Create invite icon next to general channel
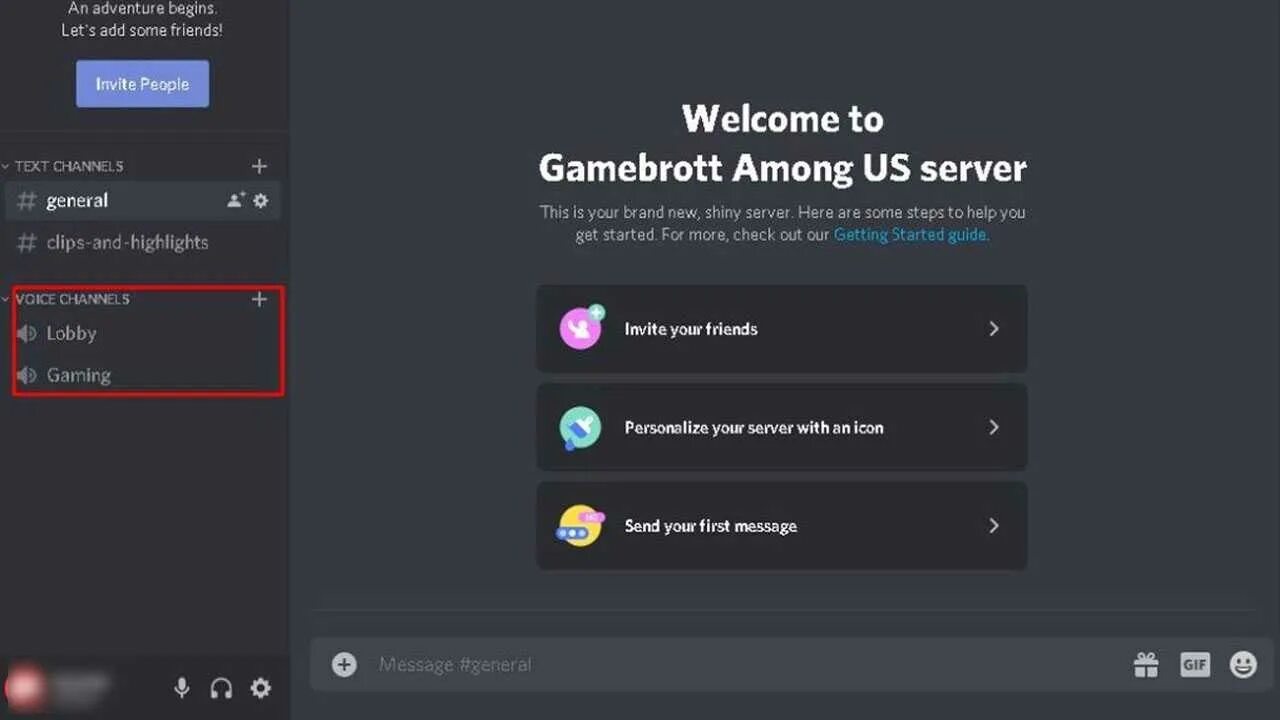 point(236,200)
